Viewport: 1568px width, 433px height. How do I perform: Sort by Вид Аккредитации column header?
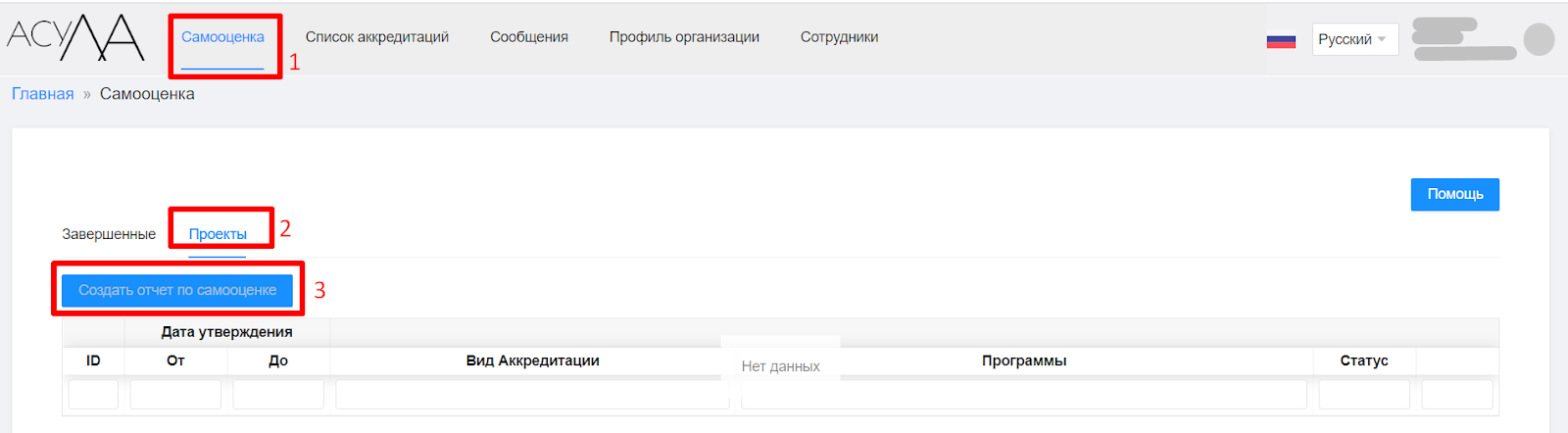[x=532, y=361]
